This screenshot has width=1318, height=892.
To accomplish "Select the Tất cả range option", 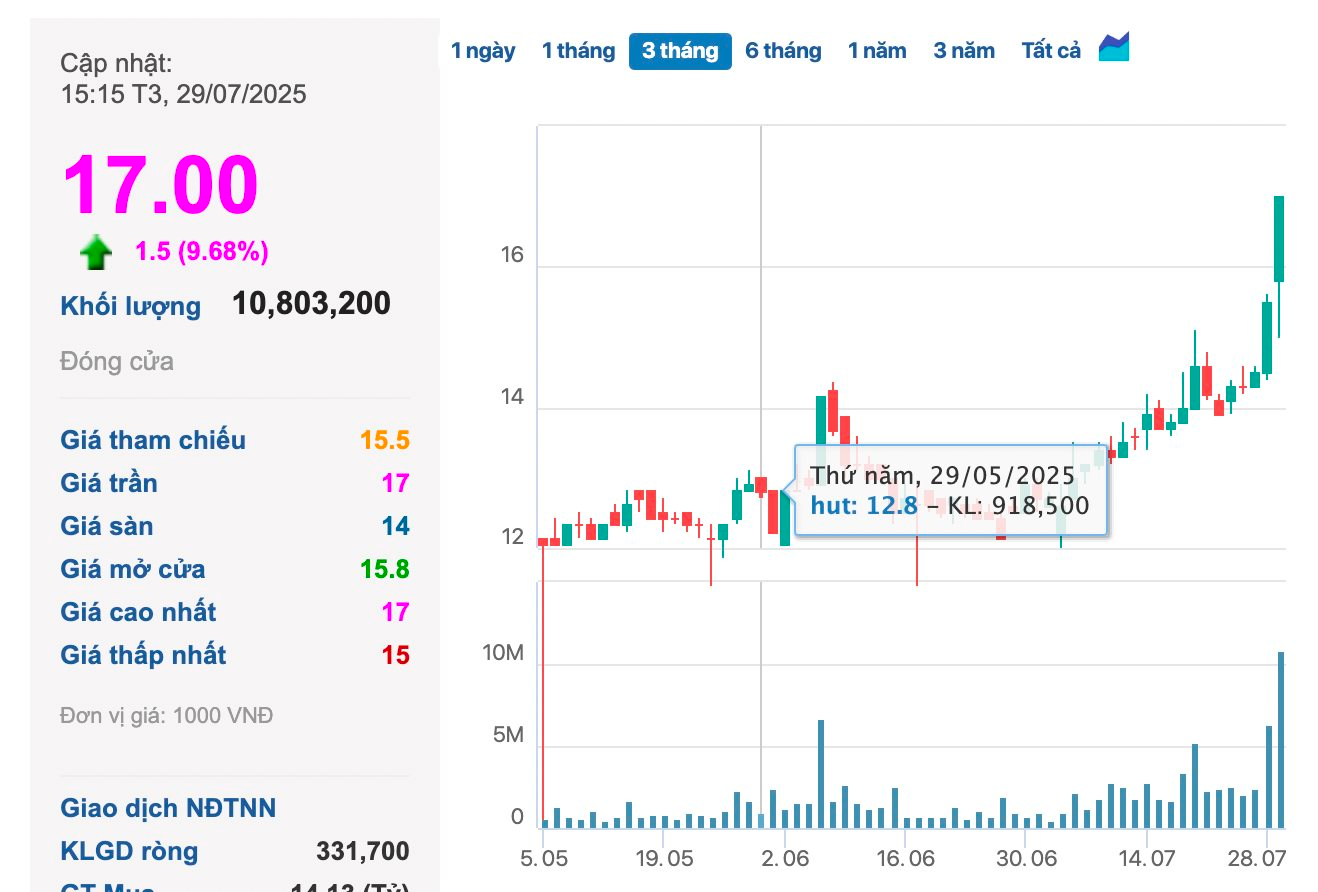I will [1051, 51].
